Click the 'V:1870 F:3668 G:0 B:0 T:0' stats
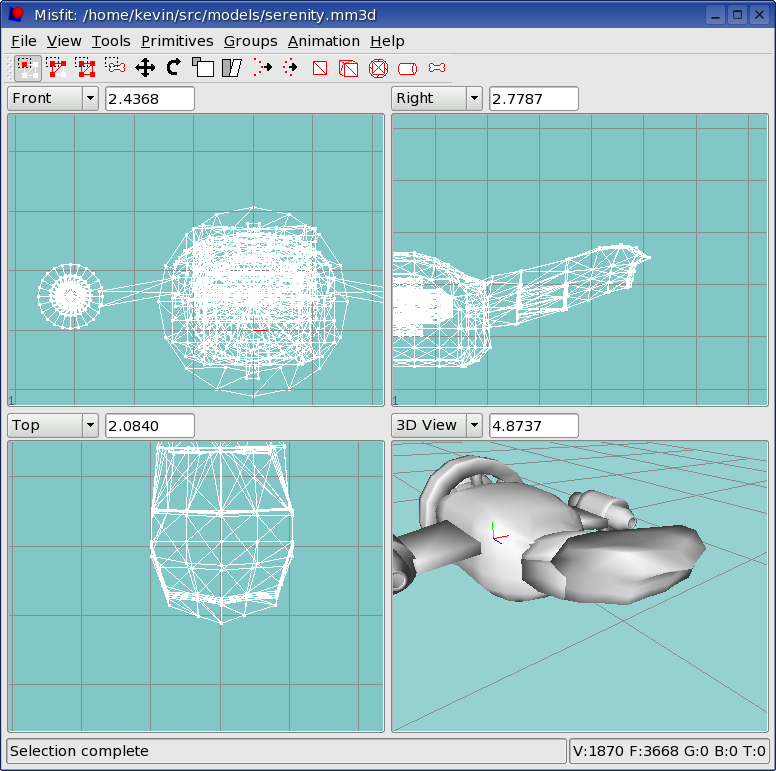The width and height of the screenshot is (776, 771). pos(669,751)
